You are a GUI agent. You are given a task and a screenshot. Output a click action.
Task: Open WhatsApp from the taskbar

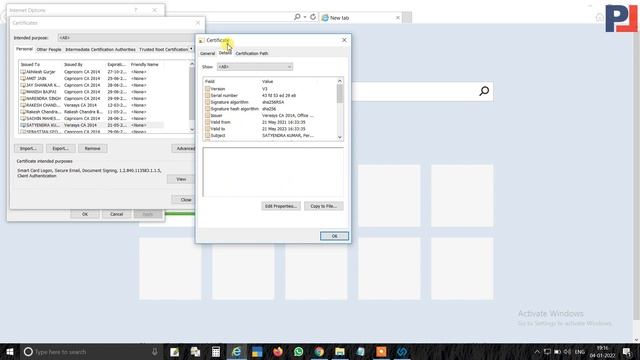(298, 351)
